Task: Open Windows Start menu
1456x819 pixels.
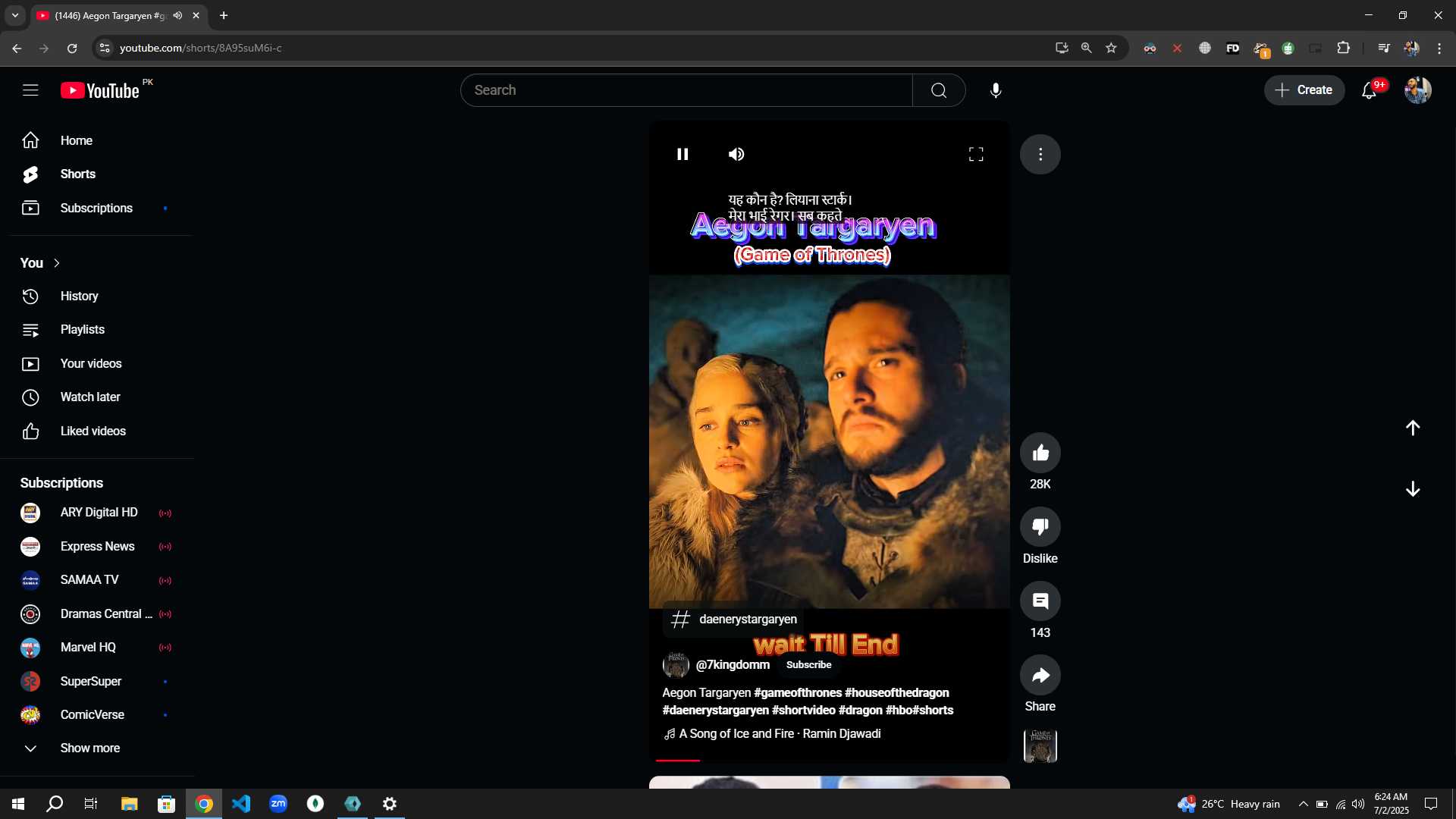Action: click(x=18, y=804)
